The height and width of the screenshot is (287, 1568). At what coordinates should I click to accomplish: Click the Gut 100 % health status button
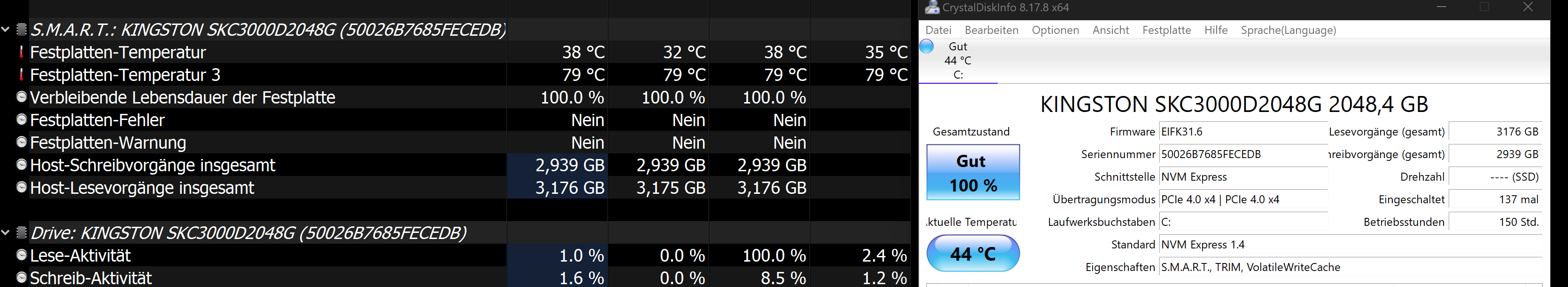(x=973, y=173)
